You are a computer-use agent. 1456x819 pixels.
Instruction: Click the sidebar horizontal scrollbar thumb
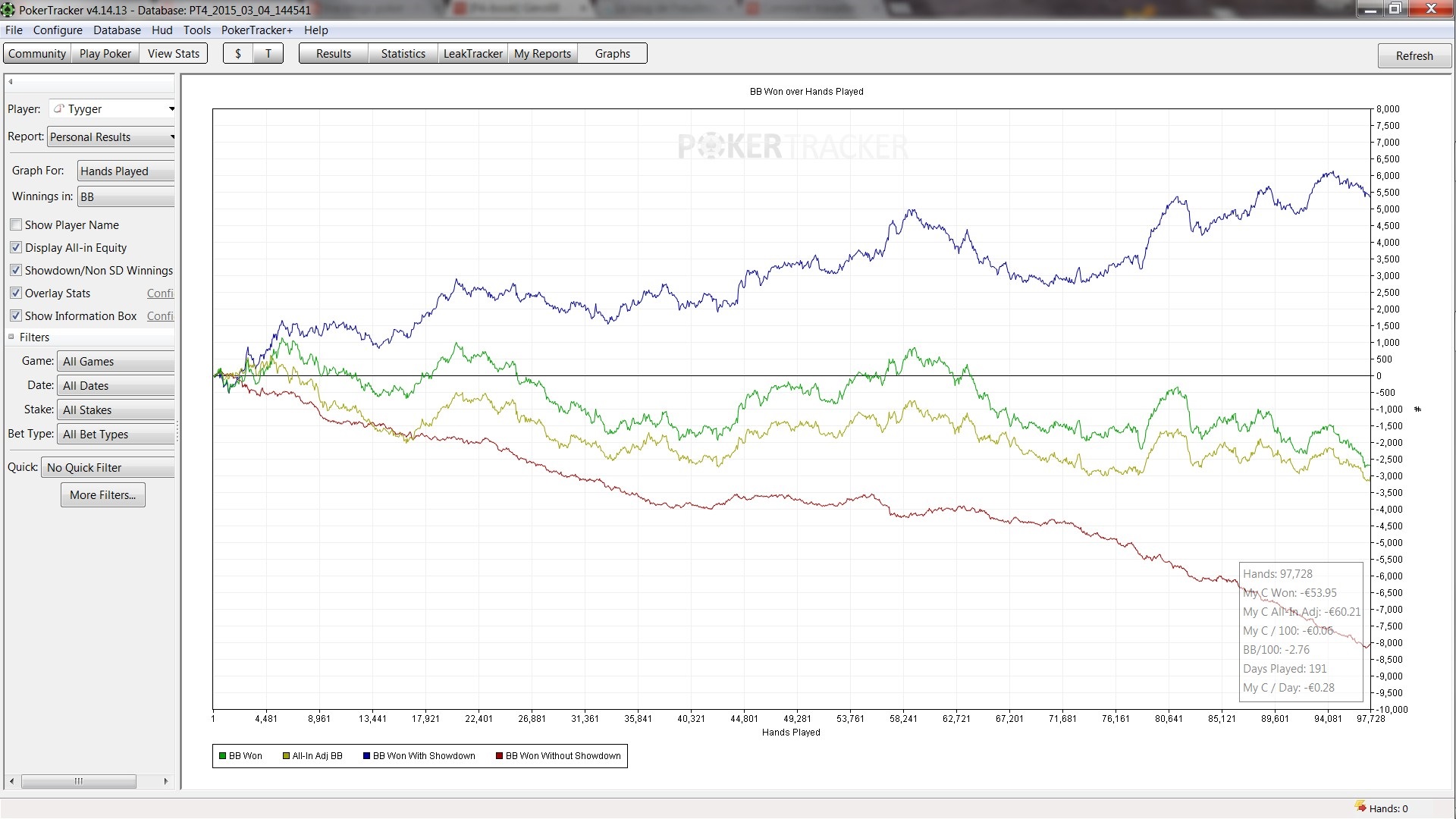tap(79, 781)
